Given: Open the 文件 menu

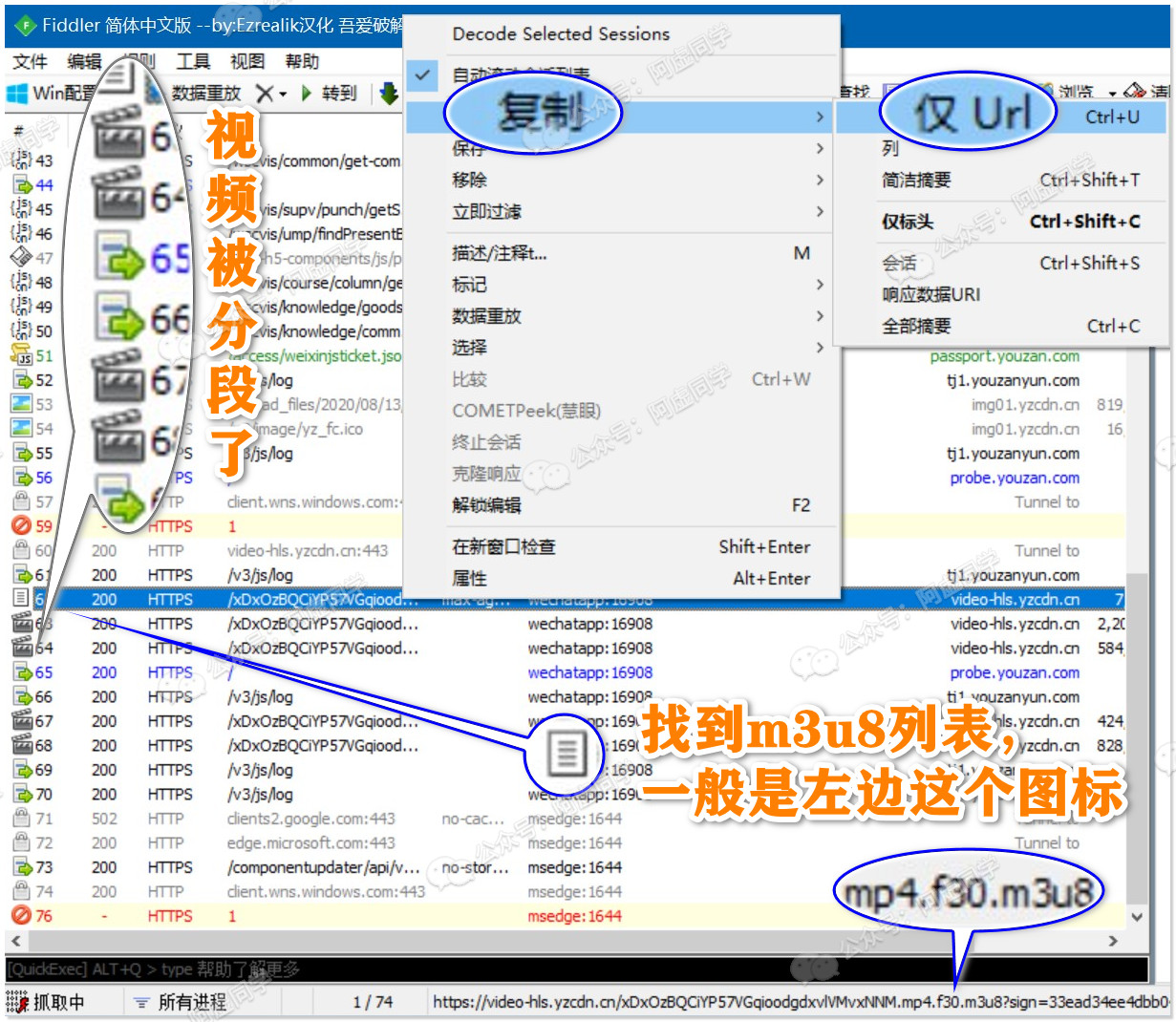Looking at the screenshot, I should (x=31, y=61).
